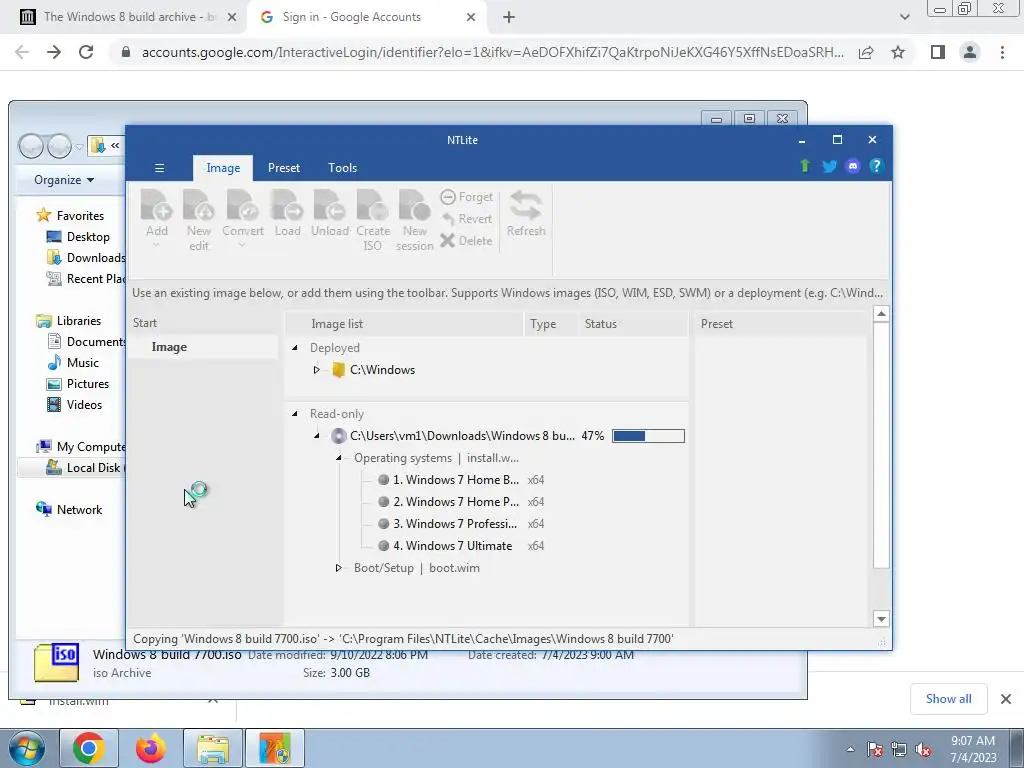Switch to the Preset tab in NTLite
This screenshot has width=1024, height=768.
[283, 168]
